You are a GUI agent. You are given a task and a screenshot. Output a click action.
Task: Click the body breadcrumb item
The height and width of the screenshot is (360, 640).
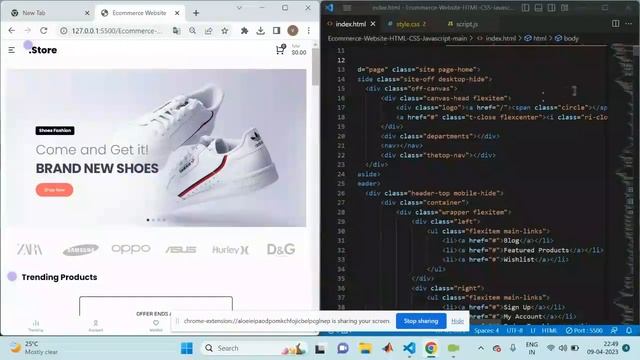click(x=567, y=38)
